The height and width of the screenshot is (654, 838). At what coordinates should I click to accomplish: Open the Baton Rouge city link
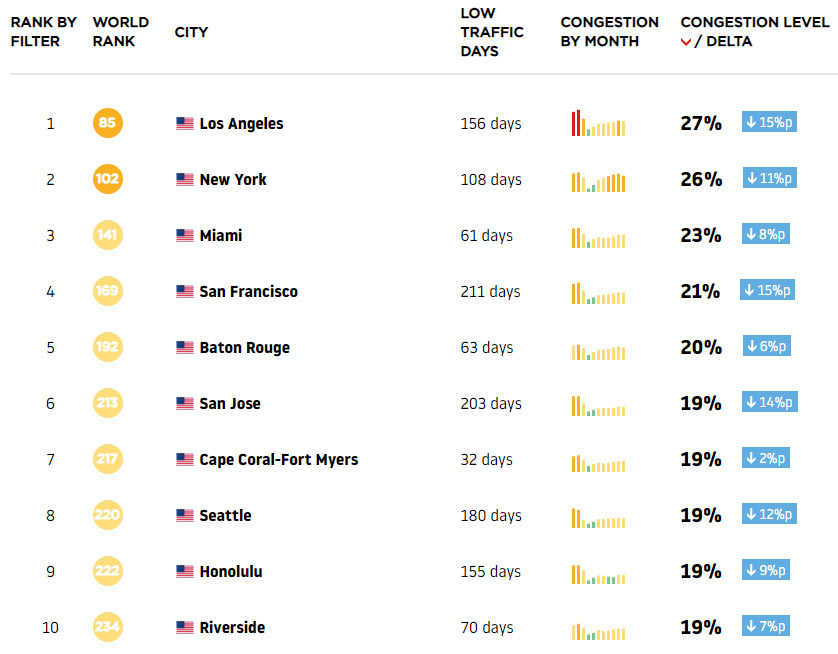tap(244, 348)
